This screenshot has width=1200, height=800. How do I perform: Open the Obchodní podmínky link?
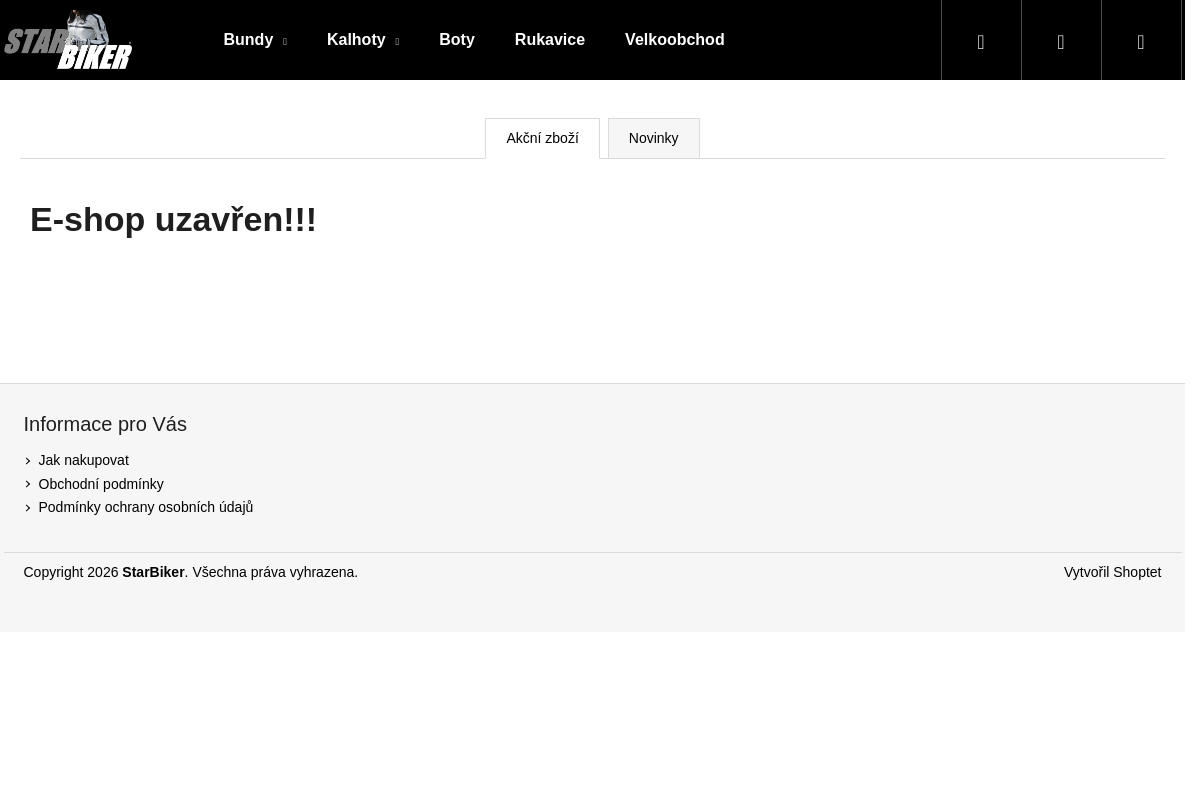pos(100,484)
